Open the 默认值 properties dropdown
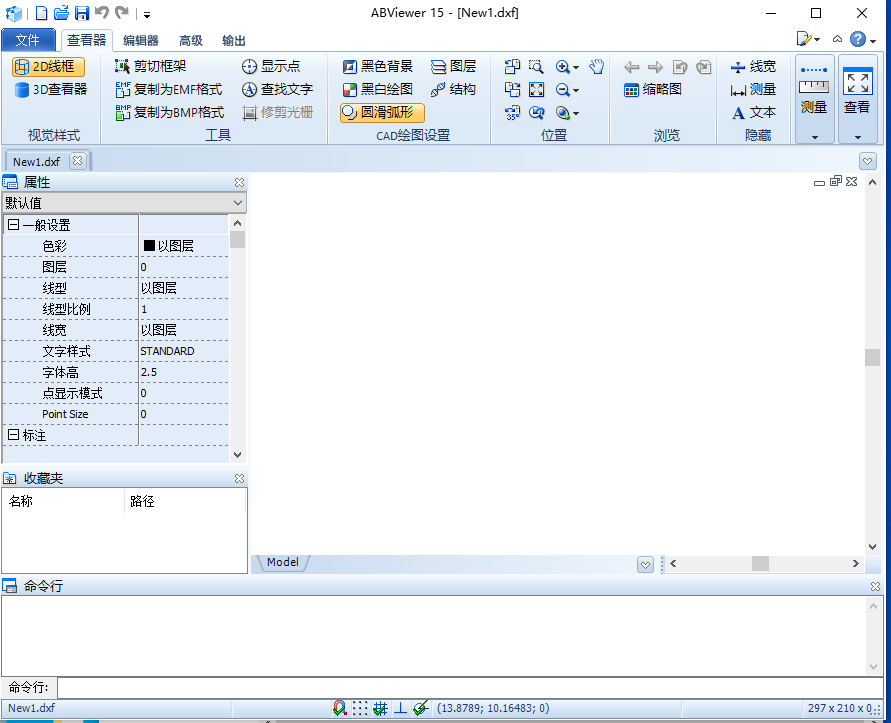This screenshot has width=891, height=723. [237, 203]
